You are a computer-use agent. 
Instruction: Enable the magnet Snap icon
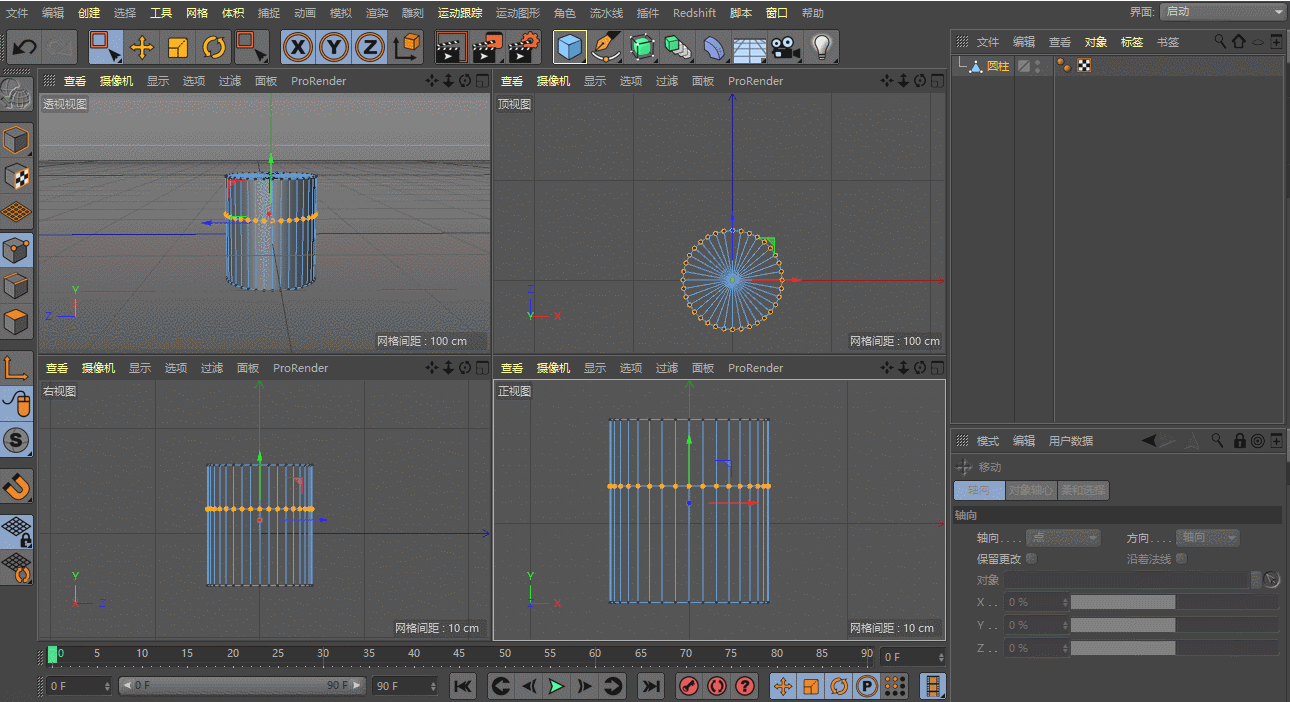click(17, 487)
